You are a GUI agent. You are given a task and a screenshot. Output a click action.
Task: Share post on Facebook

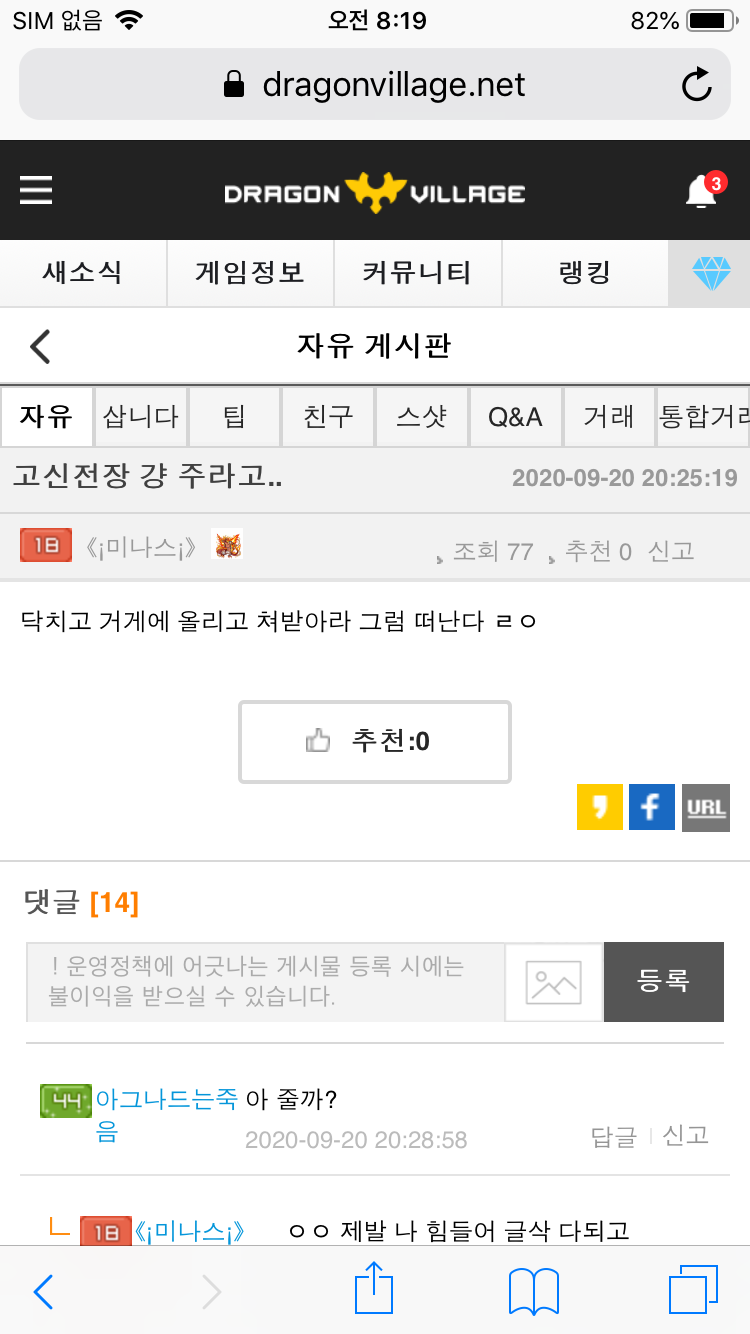click(x=652, y=807)
